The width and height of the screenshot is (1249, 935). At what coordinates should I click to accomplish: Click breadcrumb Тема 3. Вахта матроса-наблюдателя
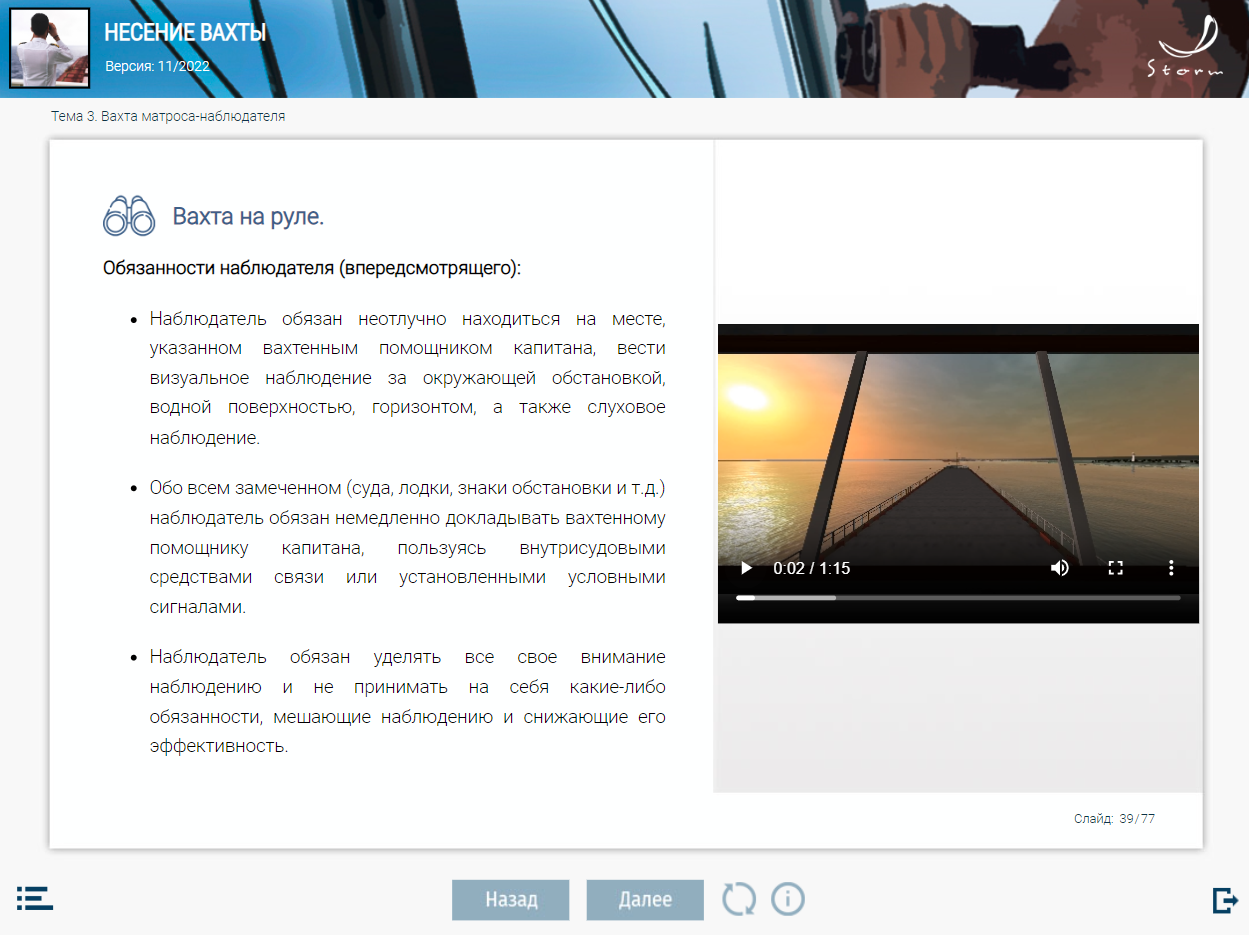coord(168,116)
